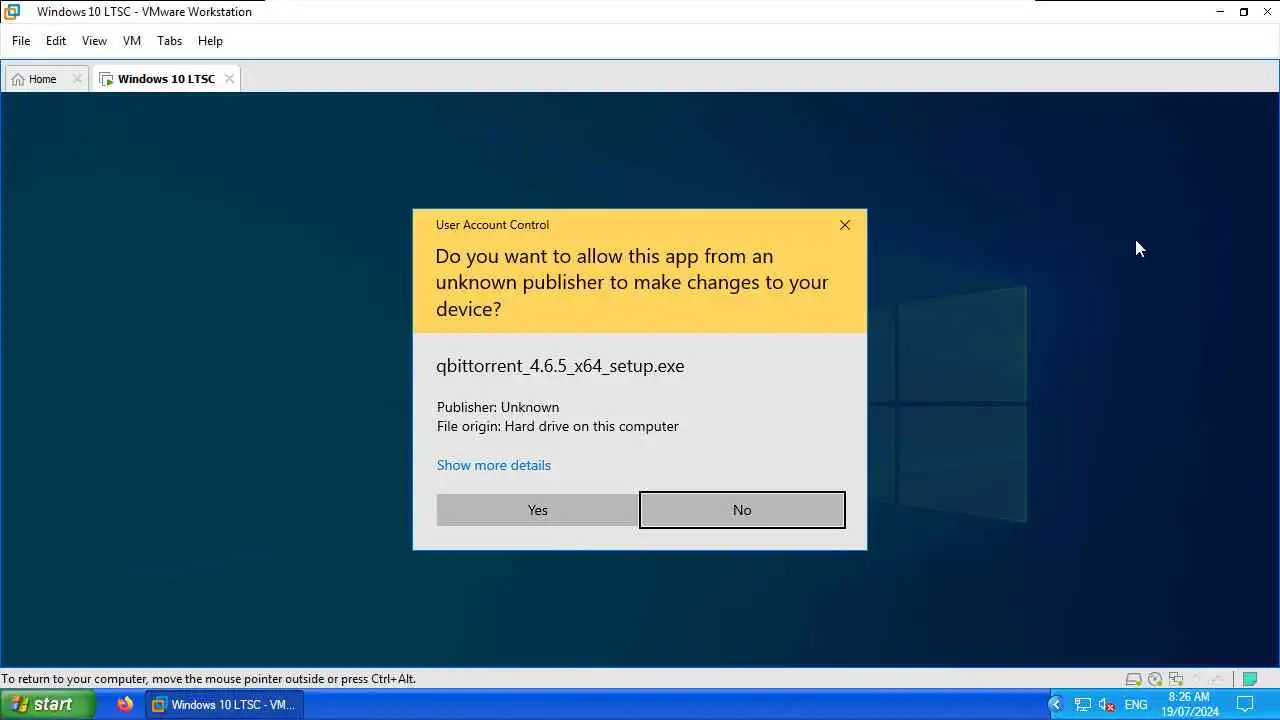
Task: Click the Publisher: Unknown text
Action: click(498, 407)
